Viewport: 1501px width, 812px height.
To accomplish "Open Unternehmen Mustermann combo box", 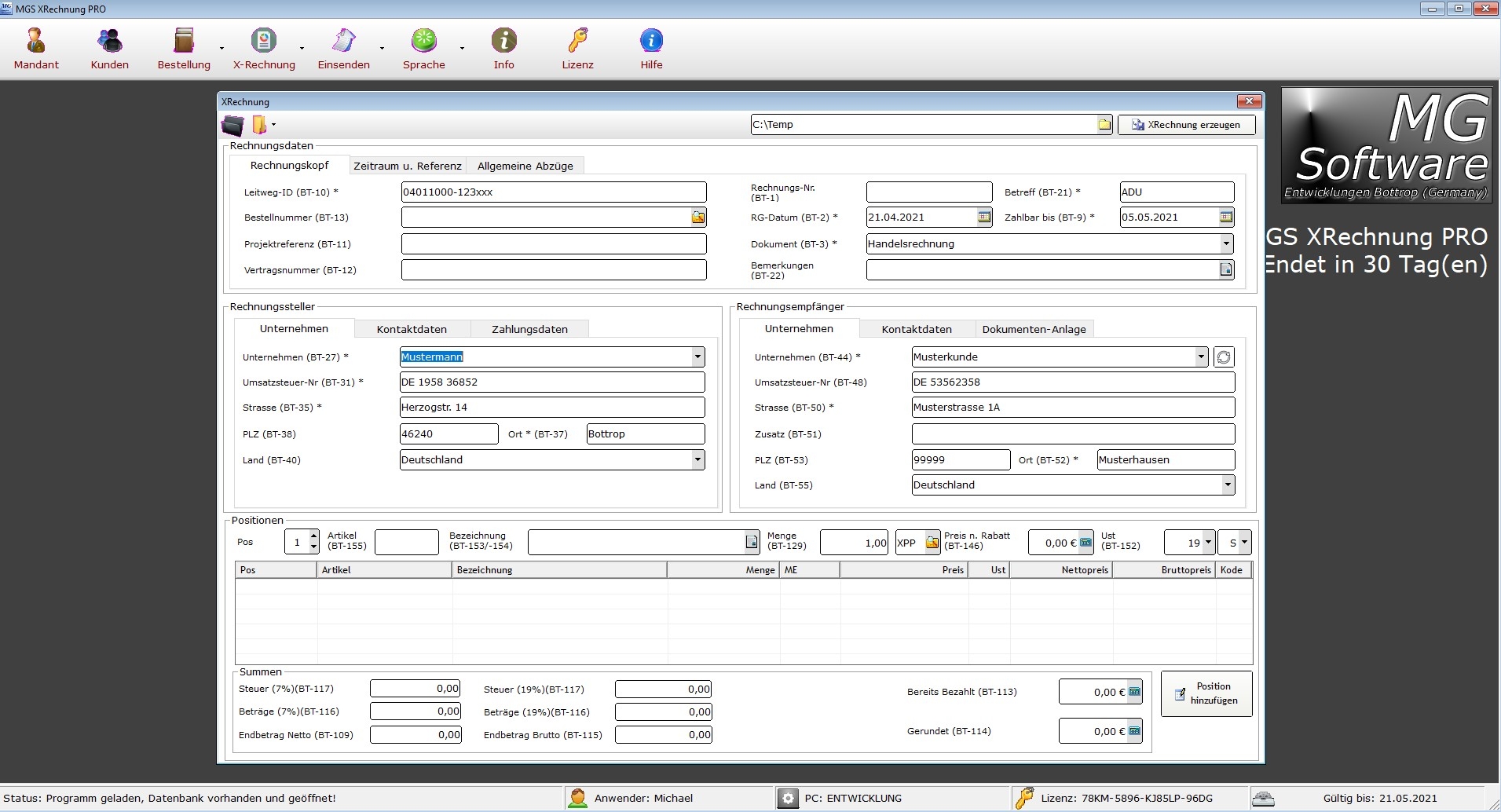I will pyautogui.click(x=697, y=357).
